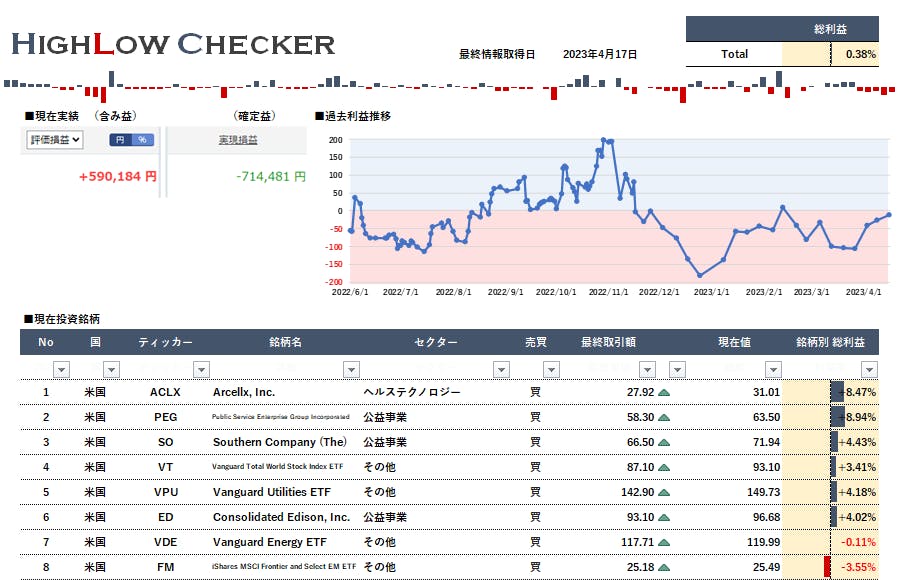Click the green up-arrow in the ACLX row
Image resolution: width=899 pixels, height=580 pixels.
(664, 392)
